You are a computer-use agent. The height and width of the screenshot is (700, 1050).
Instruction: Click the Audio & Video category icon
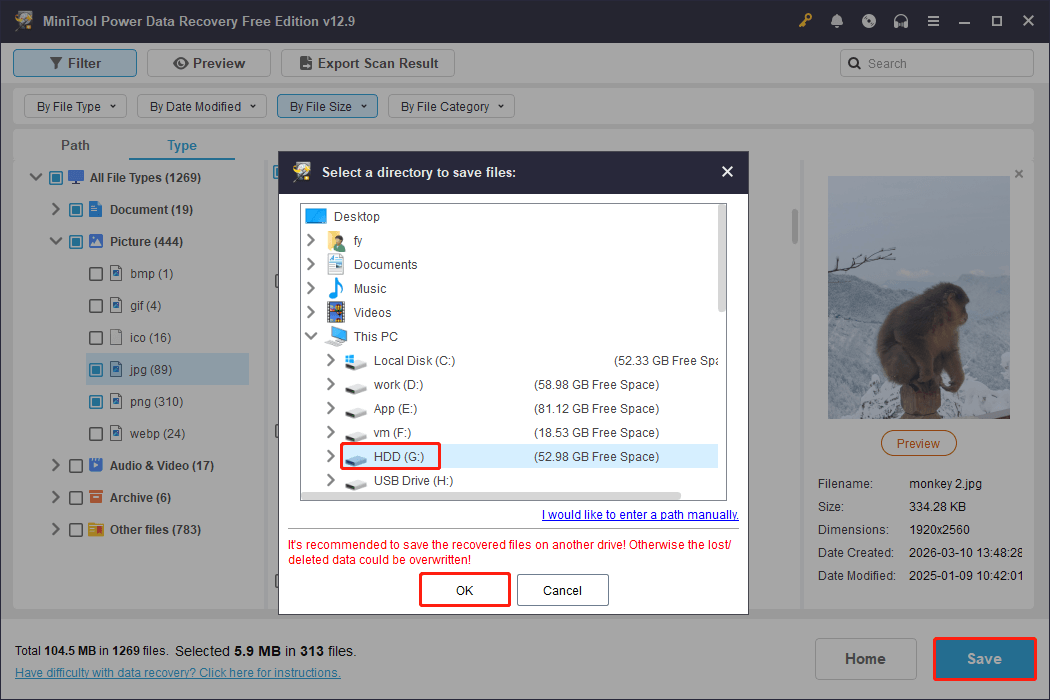pyautogui.click(x=96, y=465)
